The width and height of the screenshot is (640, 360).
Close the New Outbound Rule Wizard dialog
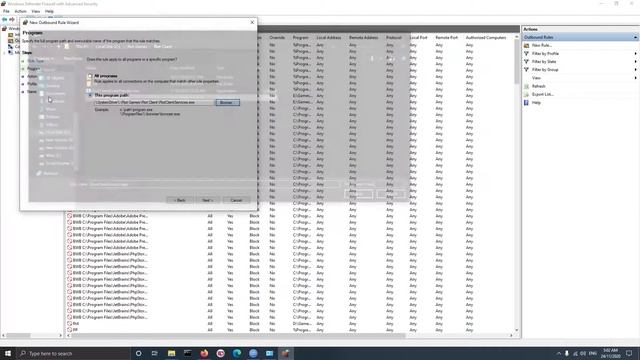252,22
